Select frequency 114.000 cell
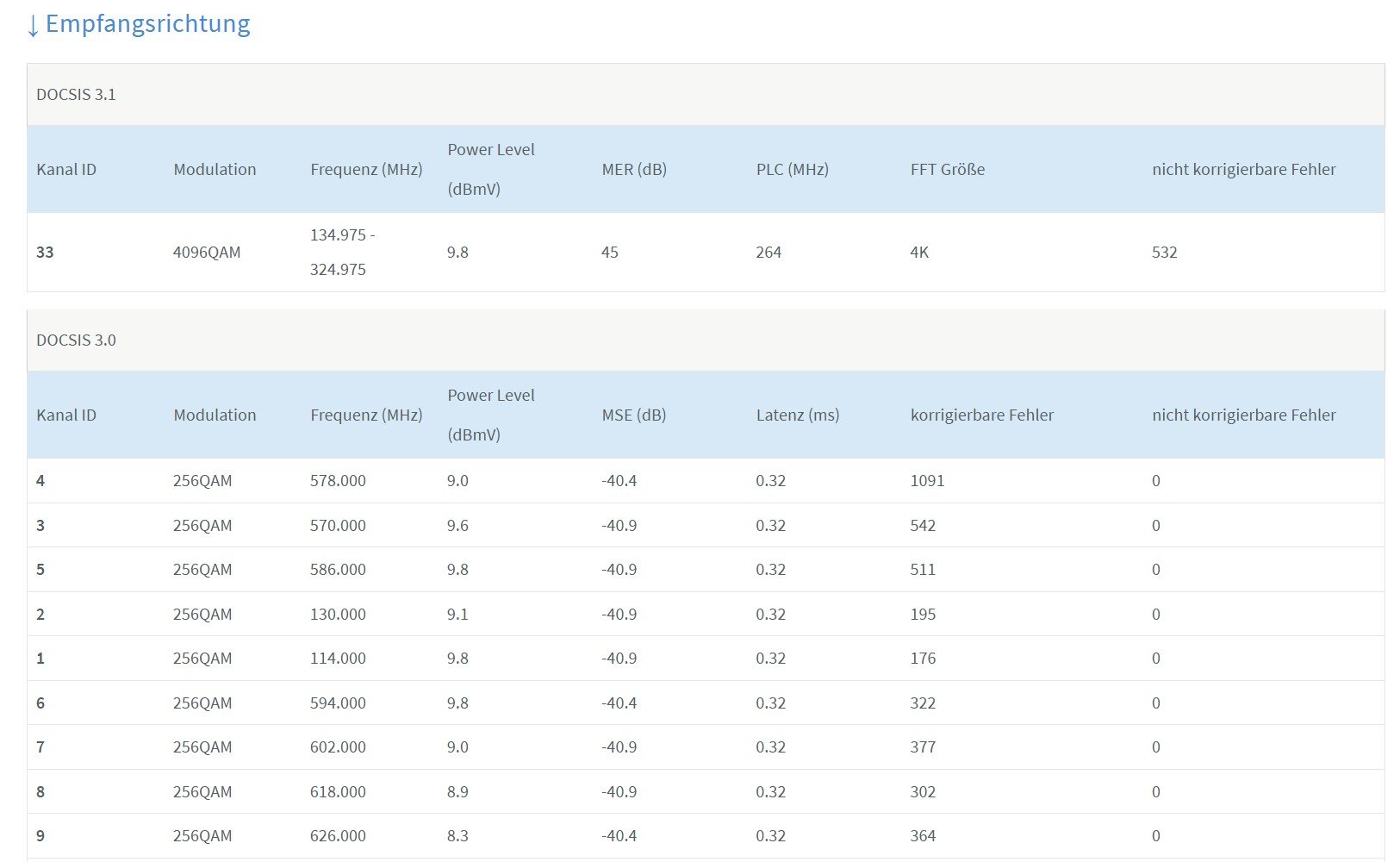Viewport: 1400px width, 862px height. [x=338, y=659]
